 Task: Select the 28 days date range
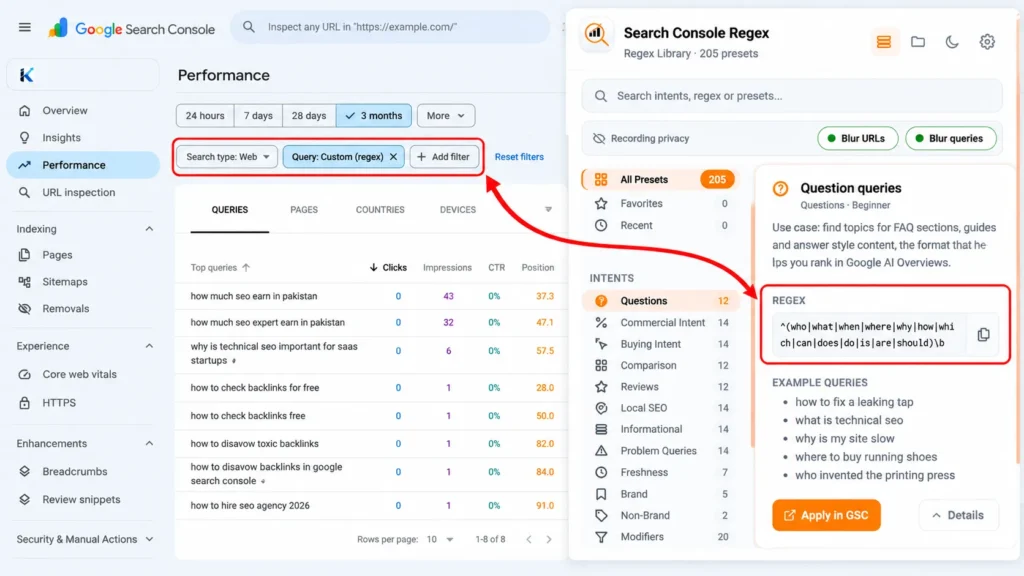click(x=309, y=116)
